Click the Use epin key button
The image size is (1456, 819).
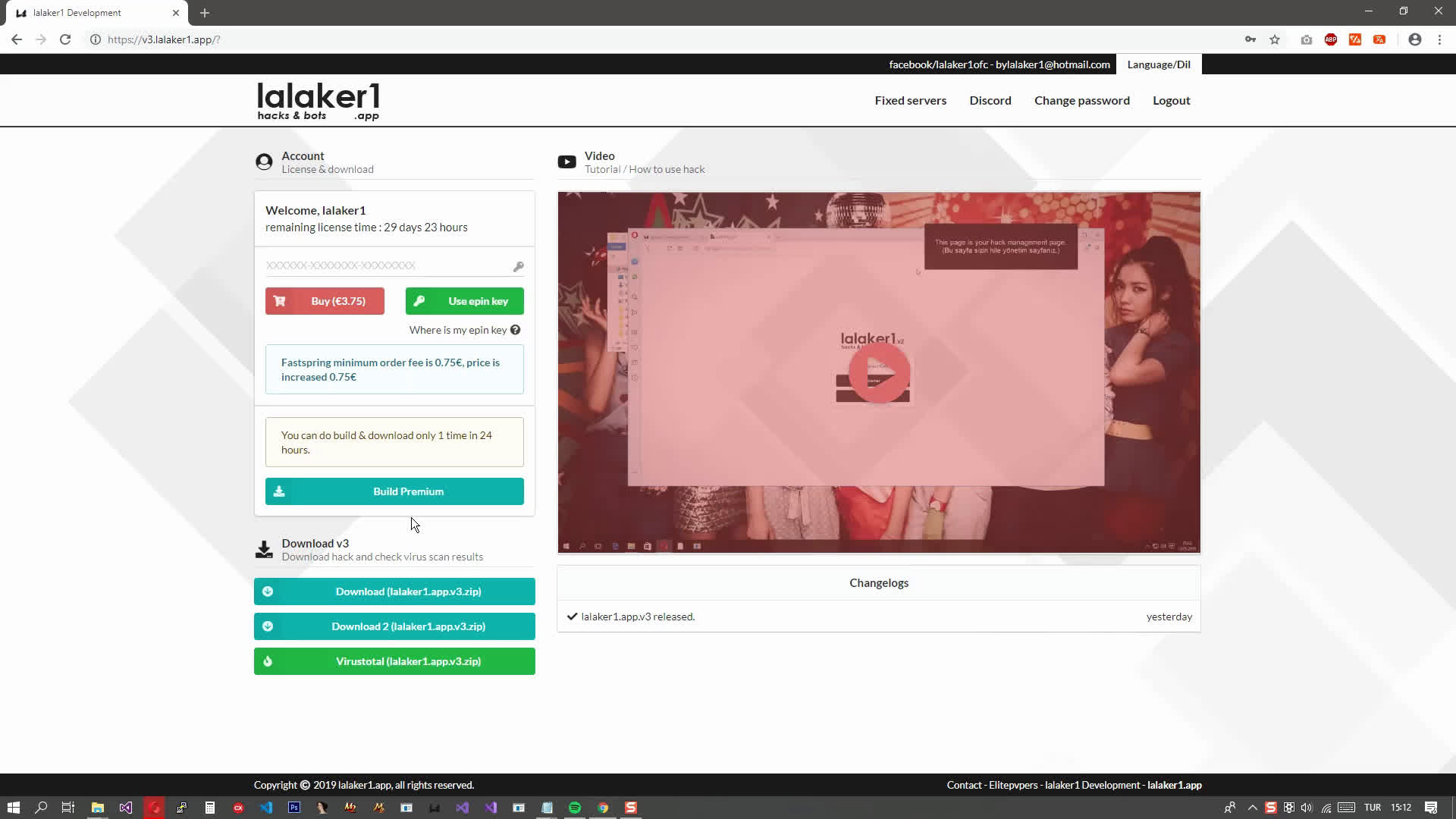coord(464,301)
